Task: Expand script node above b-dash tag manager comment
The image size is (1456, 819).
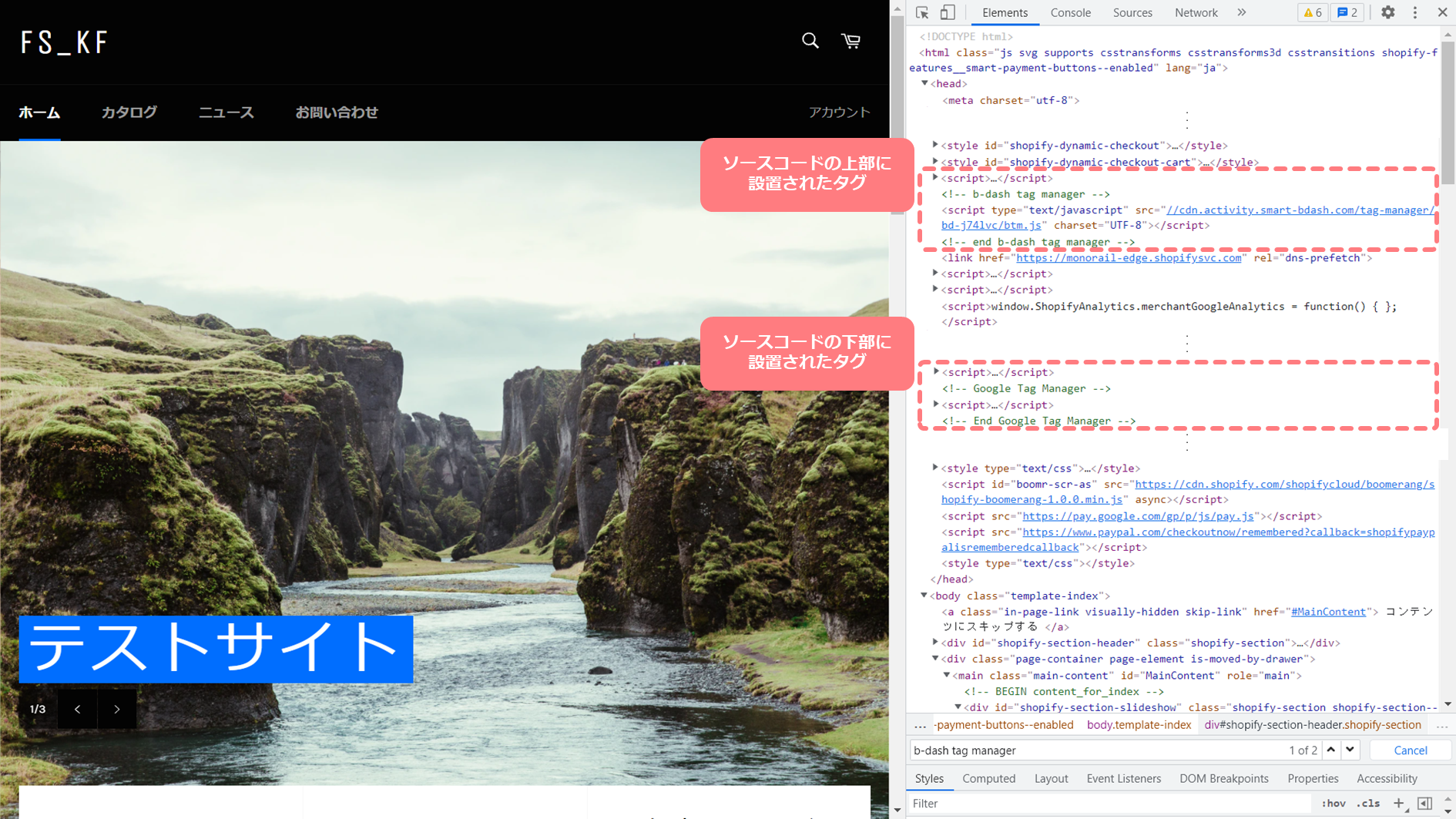Action: point(935,178)
